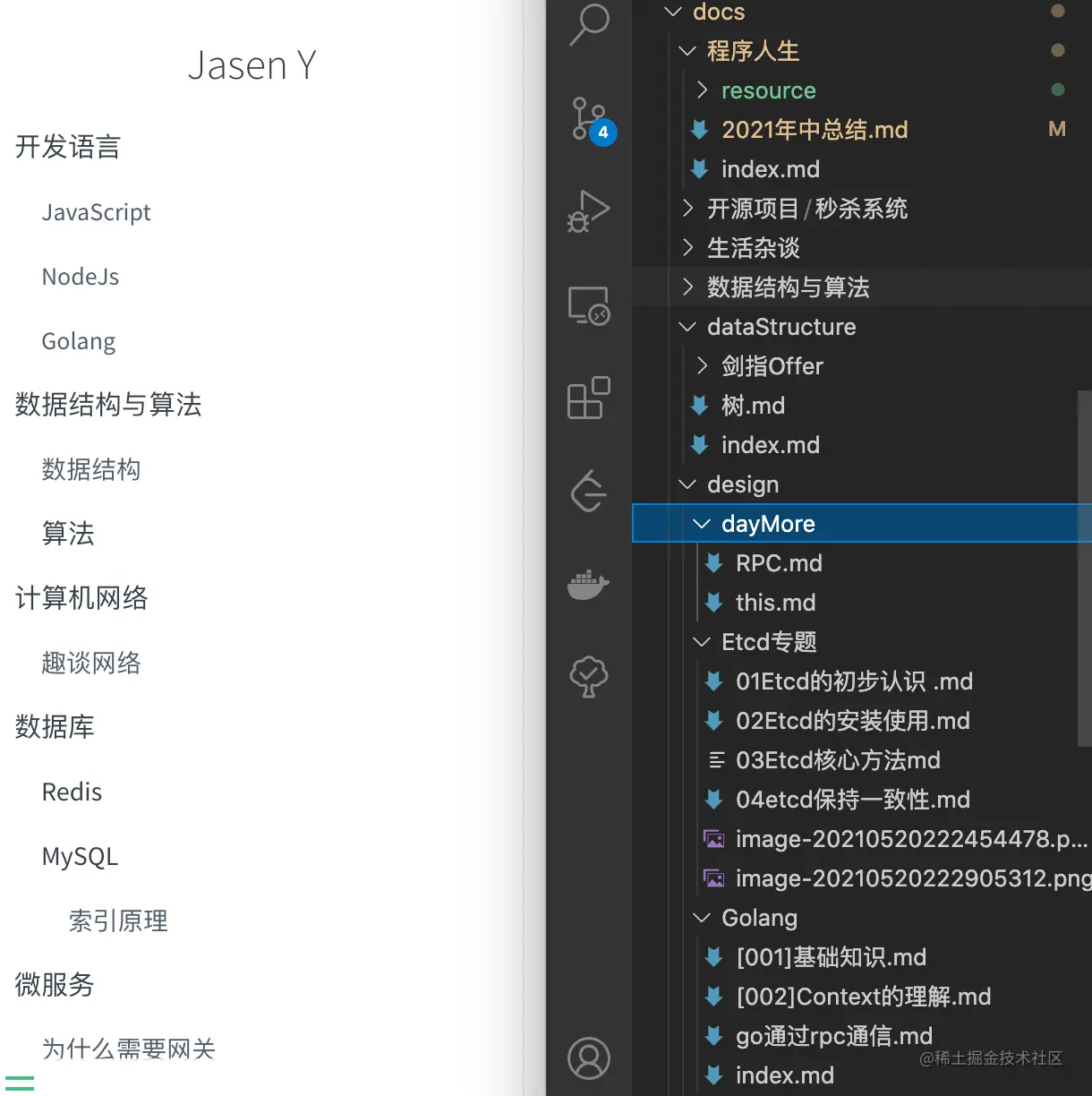Screen dimensions: 1092x1096
Task: Expand the resource folder
Action: (702, 90)
